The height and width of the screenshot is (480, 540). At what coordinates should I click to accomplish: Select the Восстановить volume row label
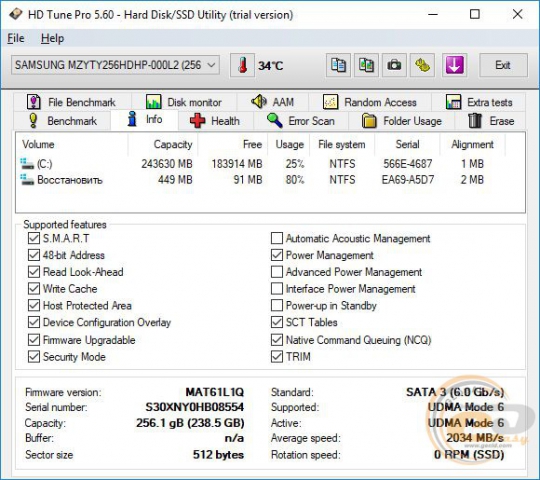click(x=70, y=179)
